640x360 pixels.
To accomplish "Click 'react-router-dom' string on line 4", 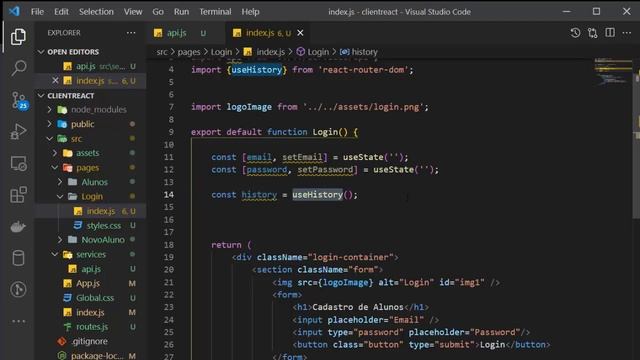I will 365,70.
